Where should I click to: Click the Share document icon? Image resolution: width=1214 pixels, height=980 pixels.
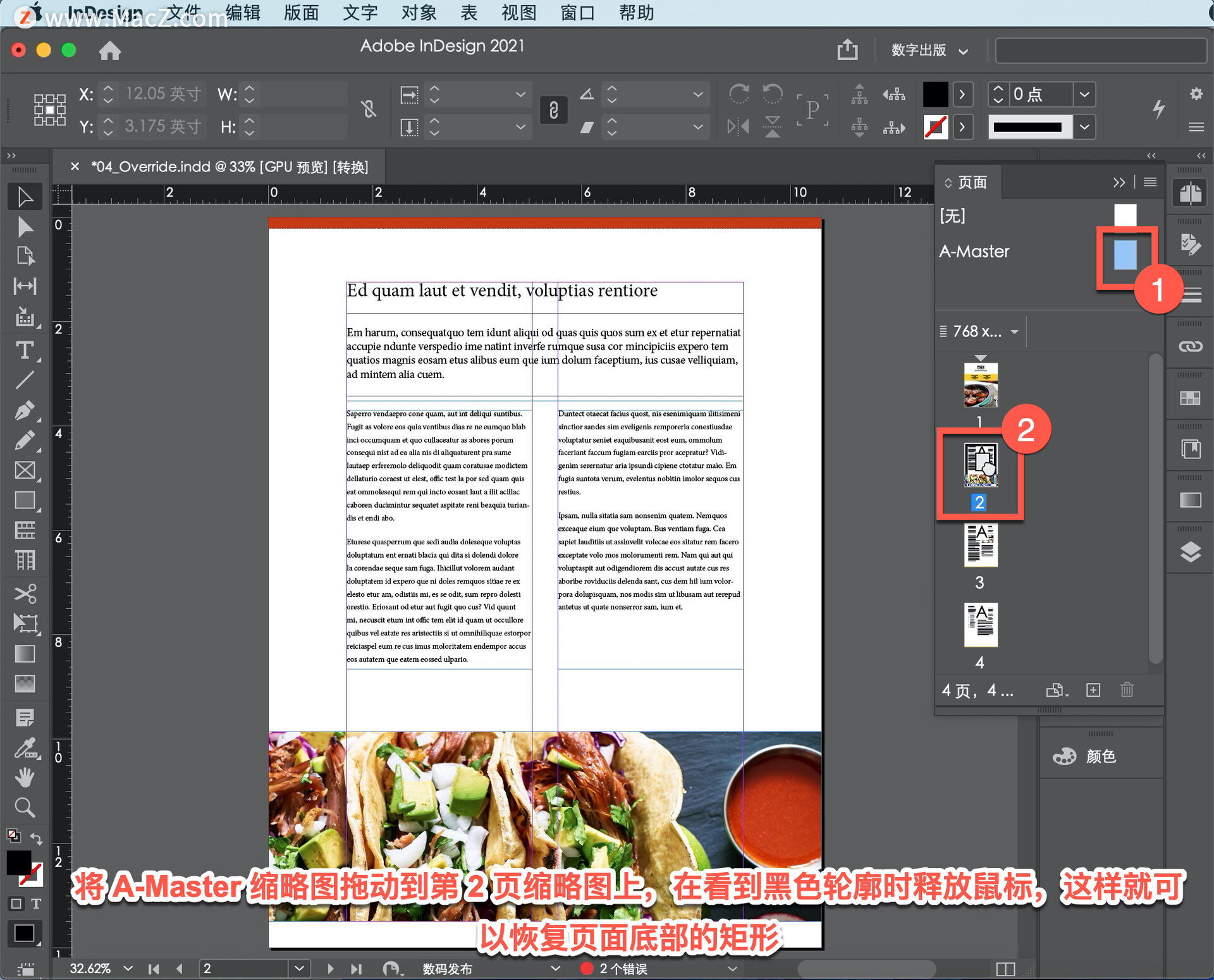pyautogui.click(x=847, y=49)
